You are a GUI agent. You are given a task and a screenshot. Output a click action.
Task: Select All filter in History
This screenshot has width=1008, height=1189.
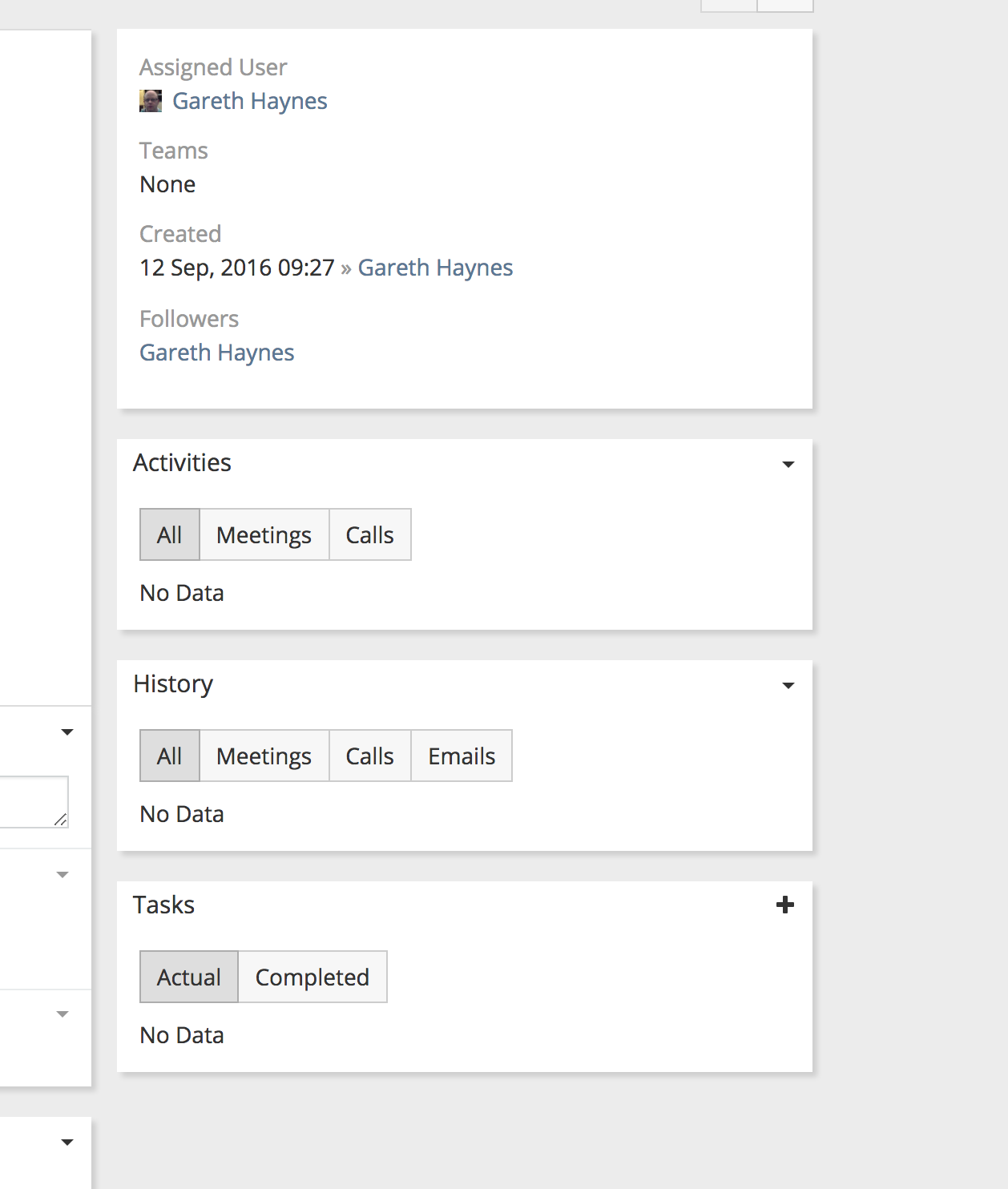pos(170,756)
